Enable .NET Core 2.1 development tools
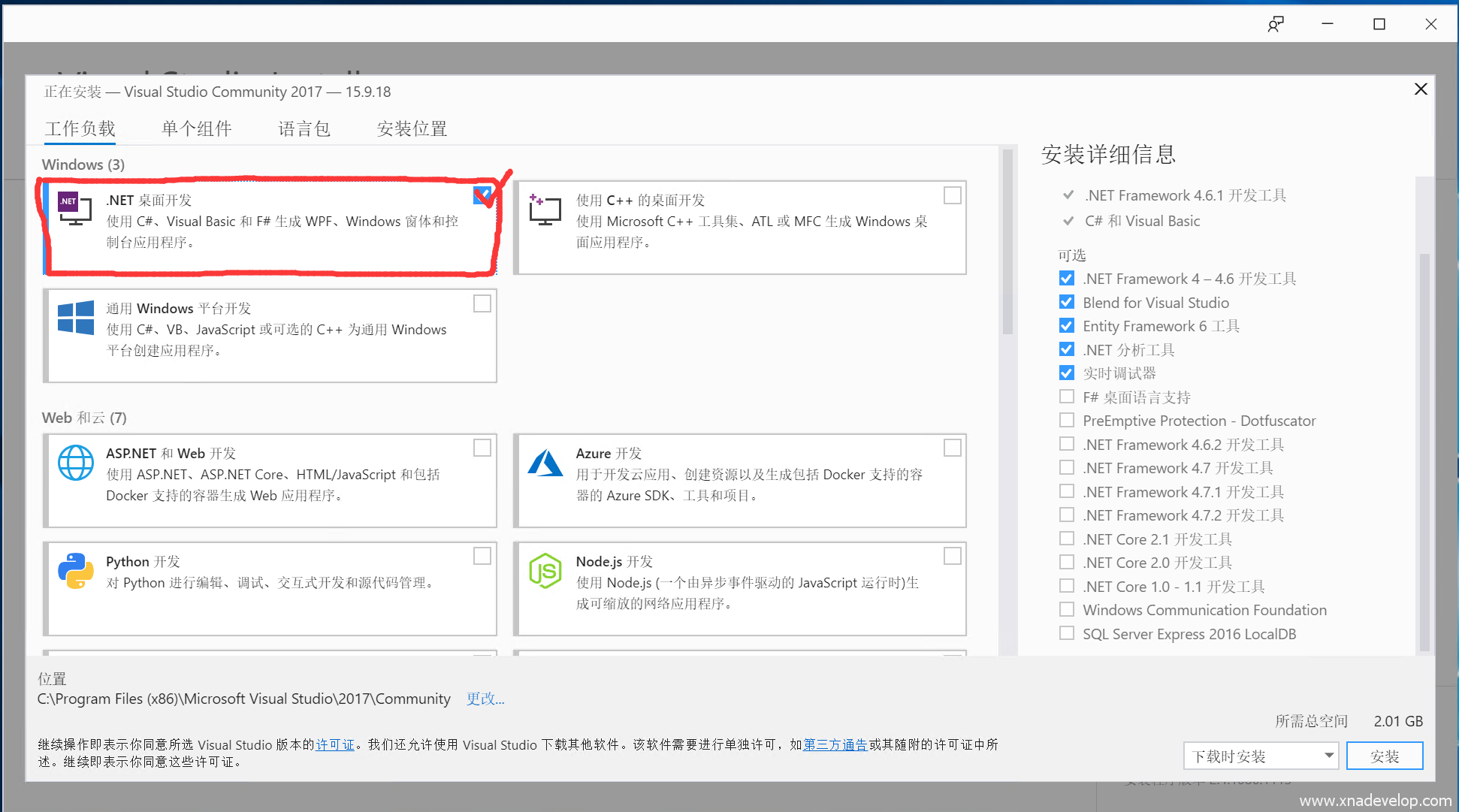The height and width of the screenshot is (812, 1459). (x=1066, y=539)
